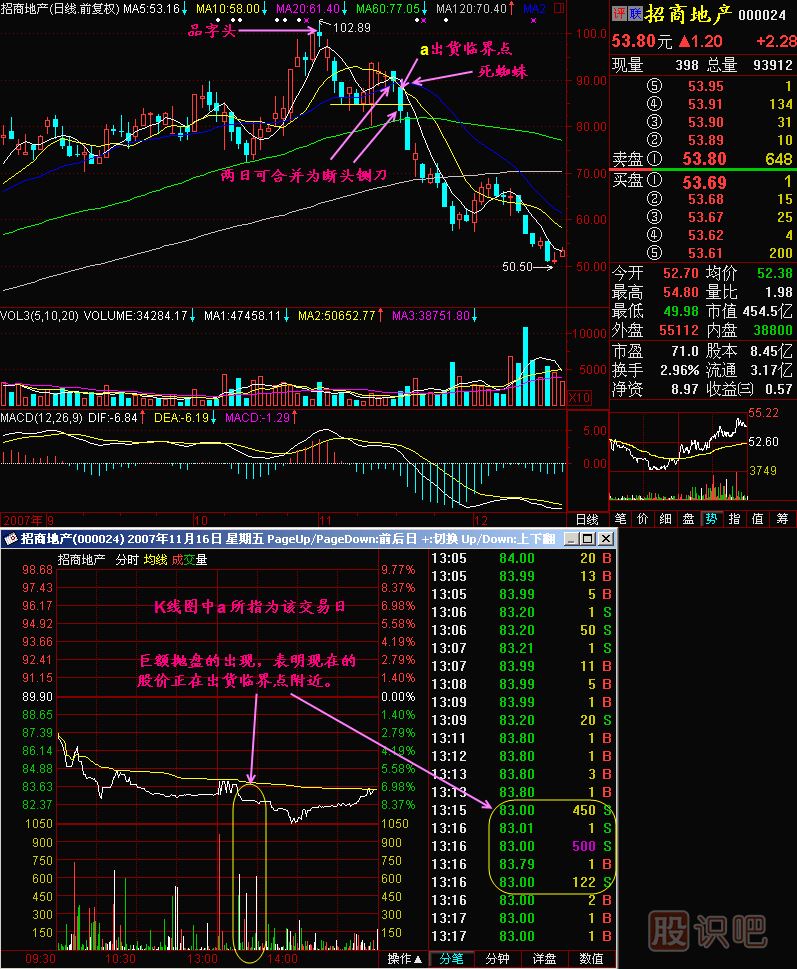Select the 势 tab in quote panel

(x=711, y=519)
